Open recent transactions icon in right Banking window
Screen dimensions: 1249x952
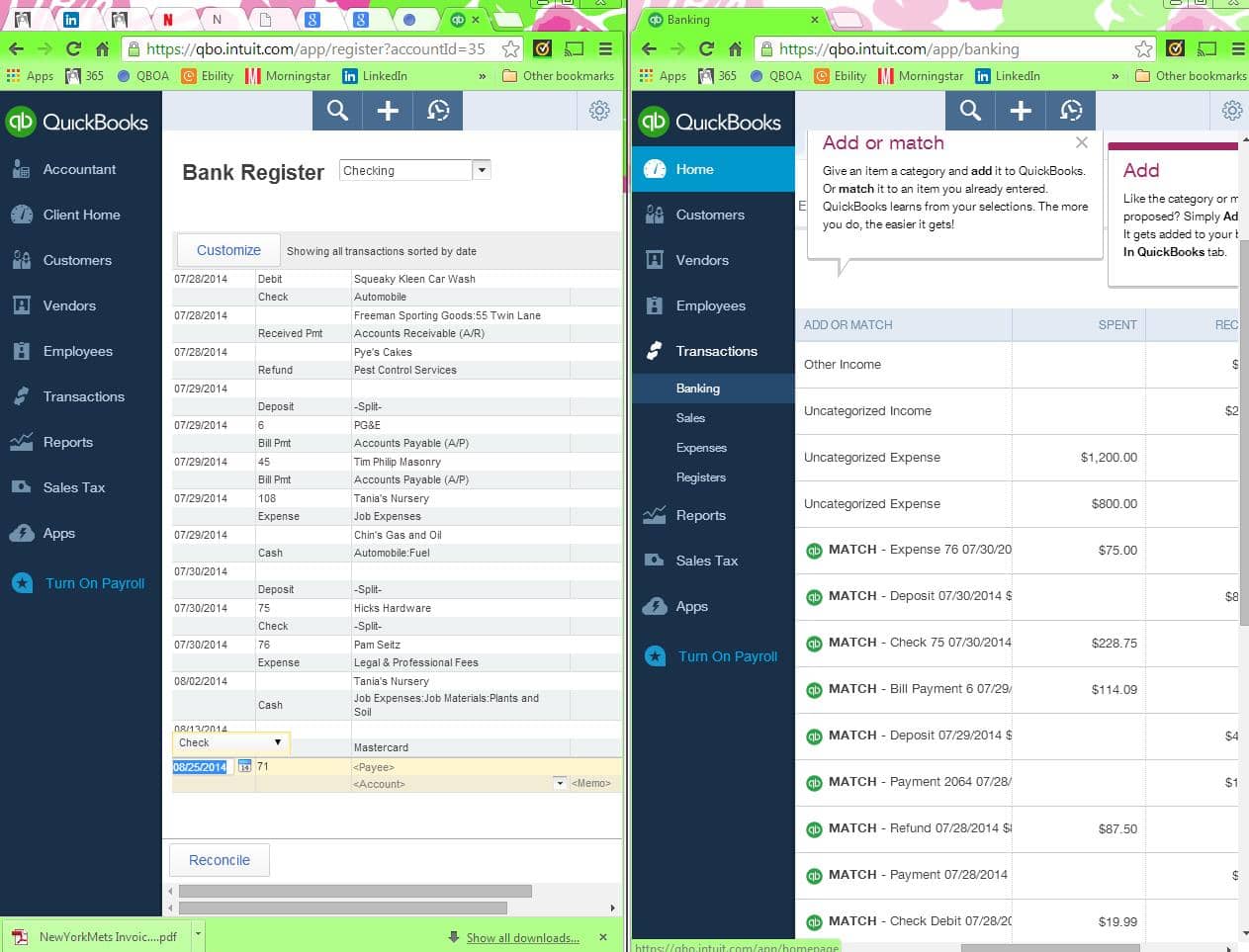point(1071,111)
